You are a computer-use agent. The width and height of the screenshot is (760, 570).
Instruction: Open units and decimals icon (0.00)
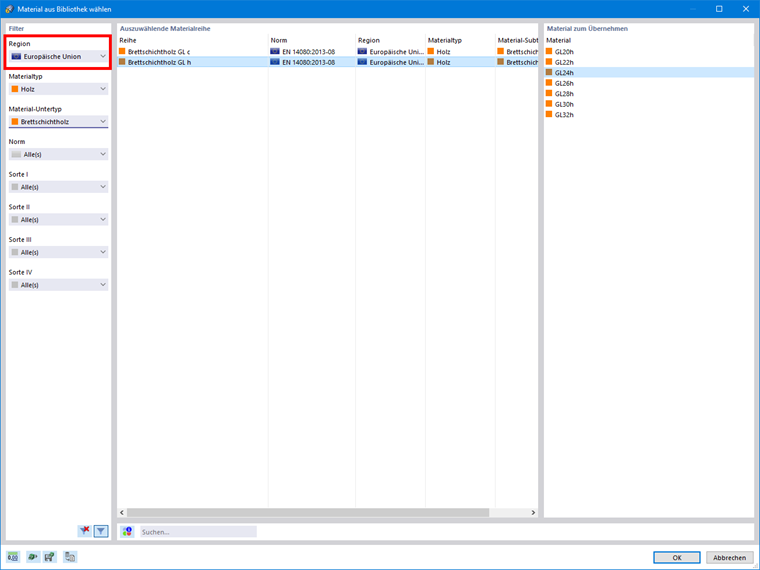point(13,557)
